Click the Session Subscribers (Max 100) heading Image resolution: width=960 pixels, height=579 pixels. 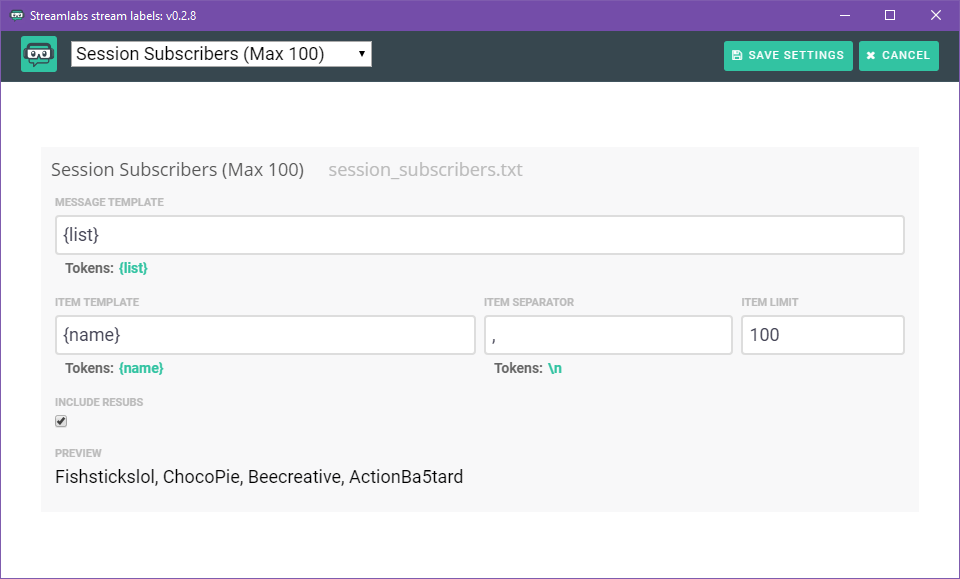coord(178,170)
